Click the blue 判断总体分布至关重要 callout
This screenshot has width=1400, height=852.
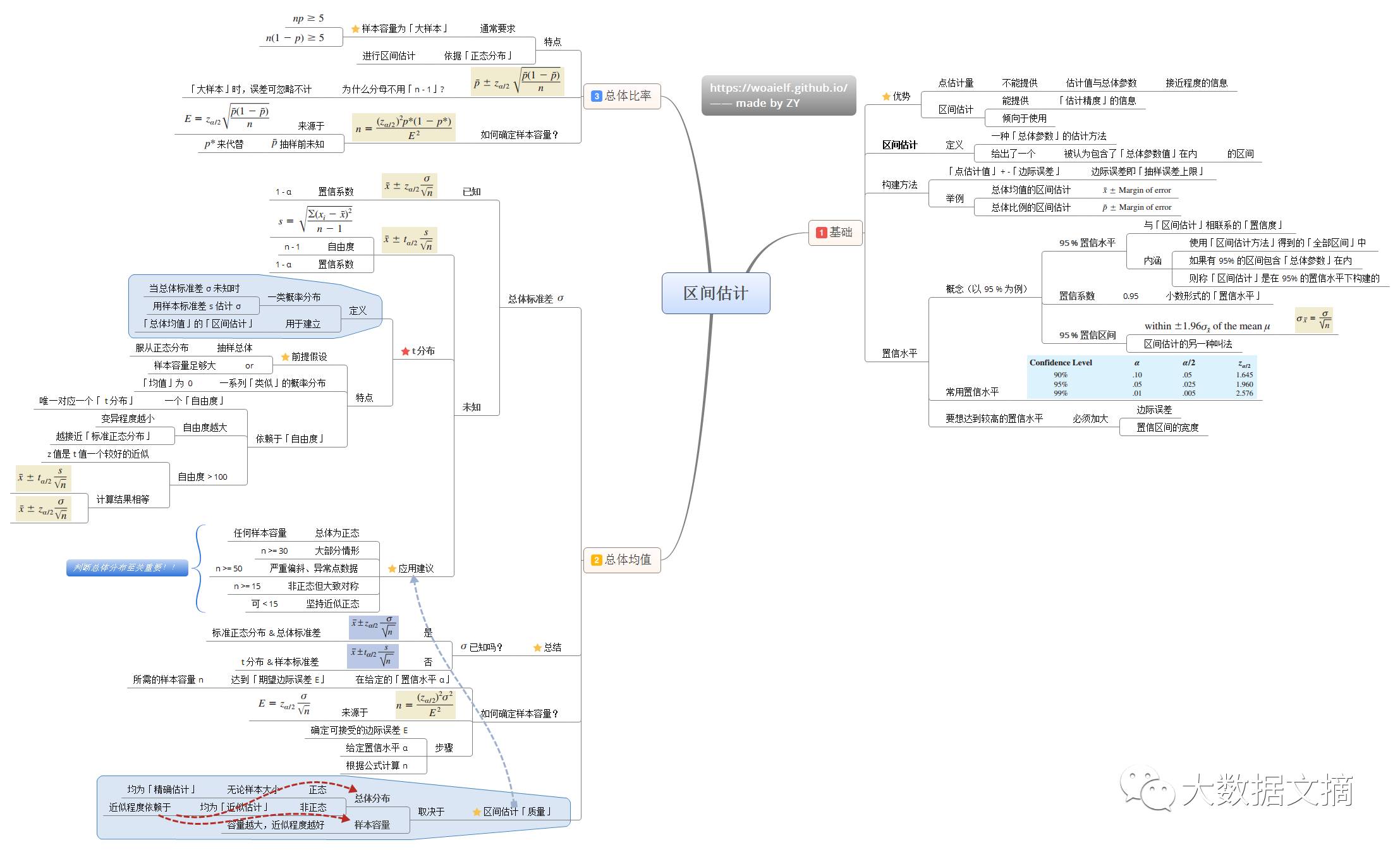[127, 568]
